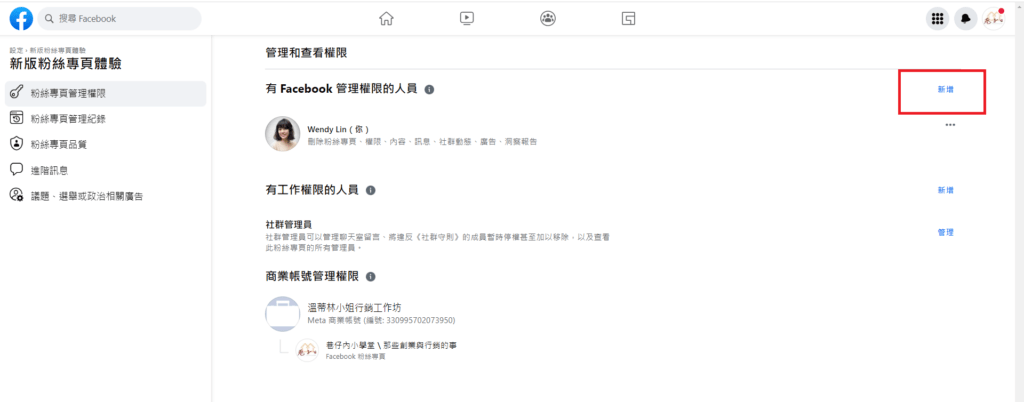Open three-dot options for Wendy Lin

tap(950, 125)
